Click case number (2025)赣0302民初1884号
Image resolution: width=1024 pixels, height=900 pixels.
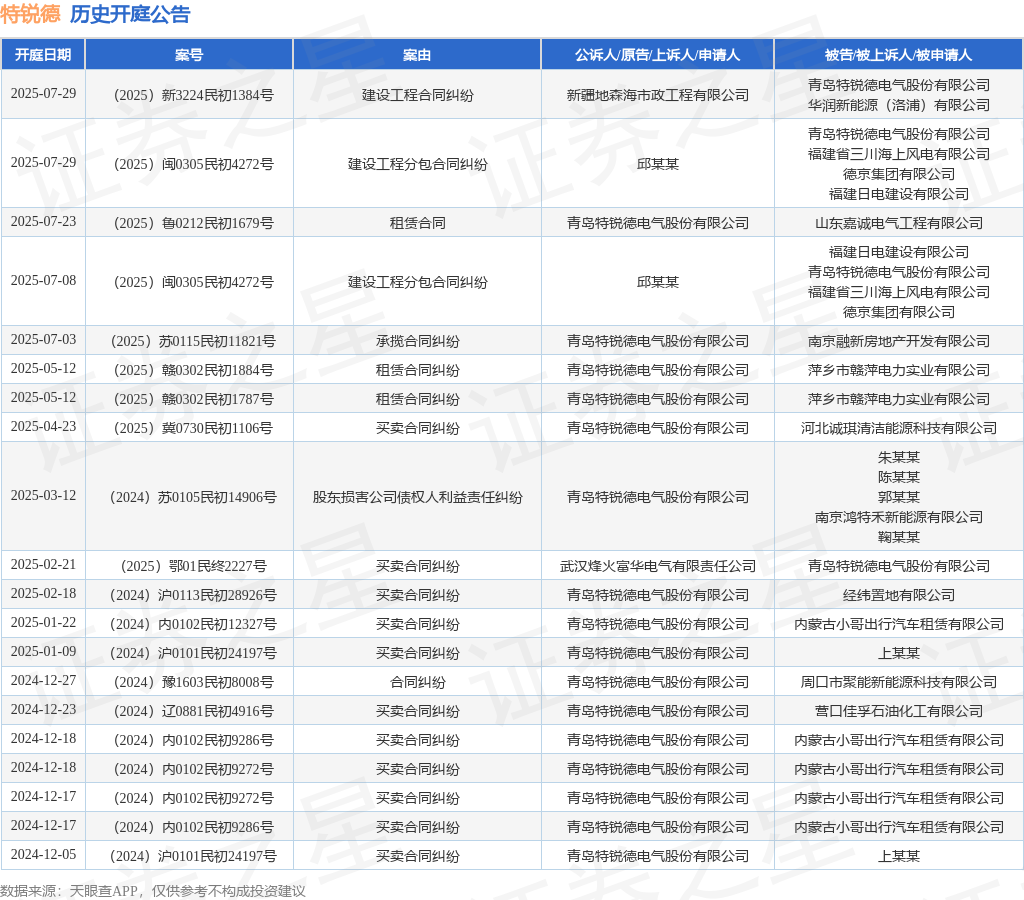point(189,370)
